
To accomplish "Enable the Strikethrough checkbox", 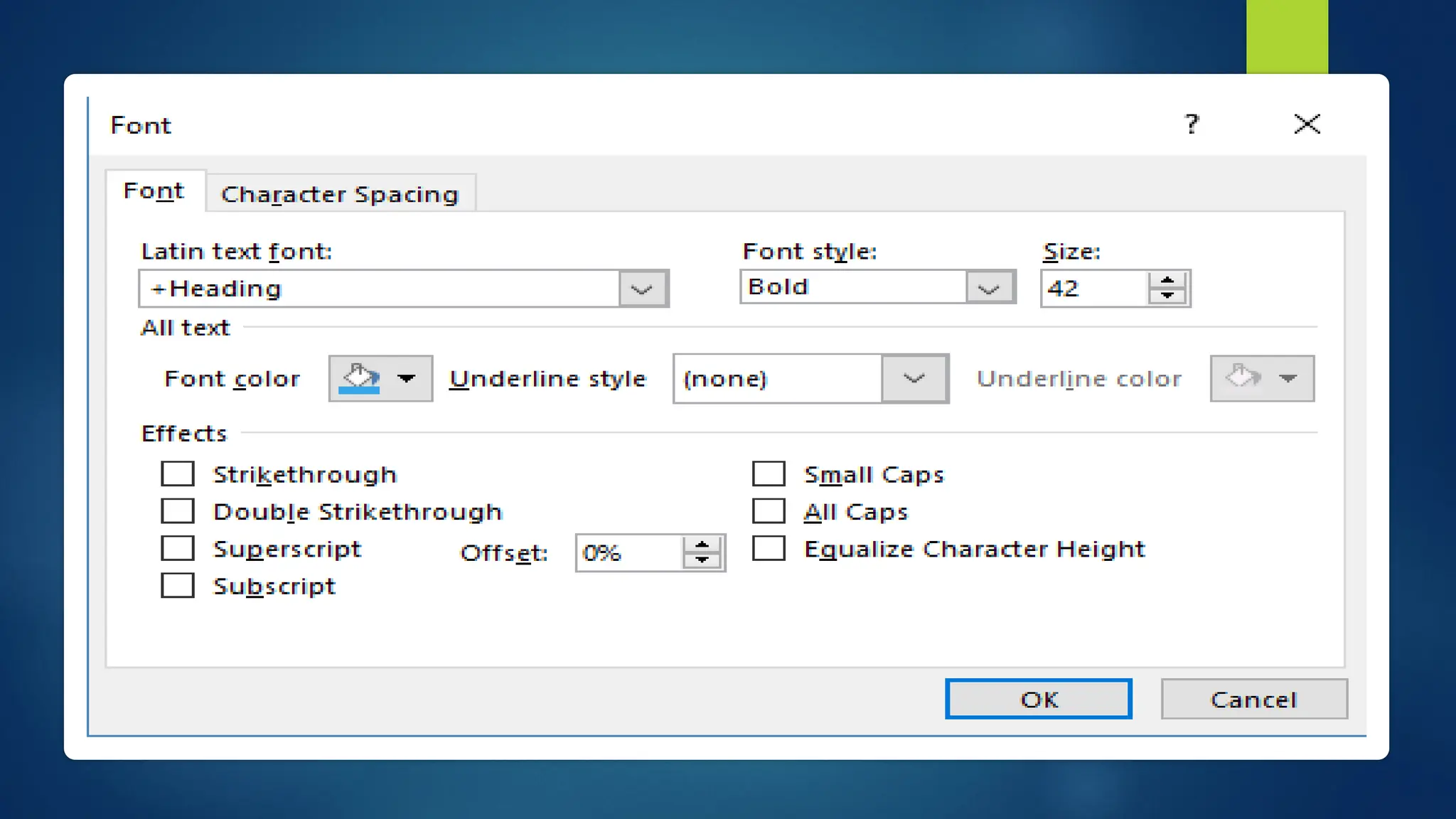I will tap(178, 473).
